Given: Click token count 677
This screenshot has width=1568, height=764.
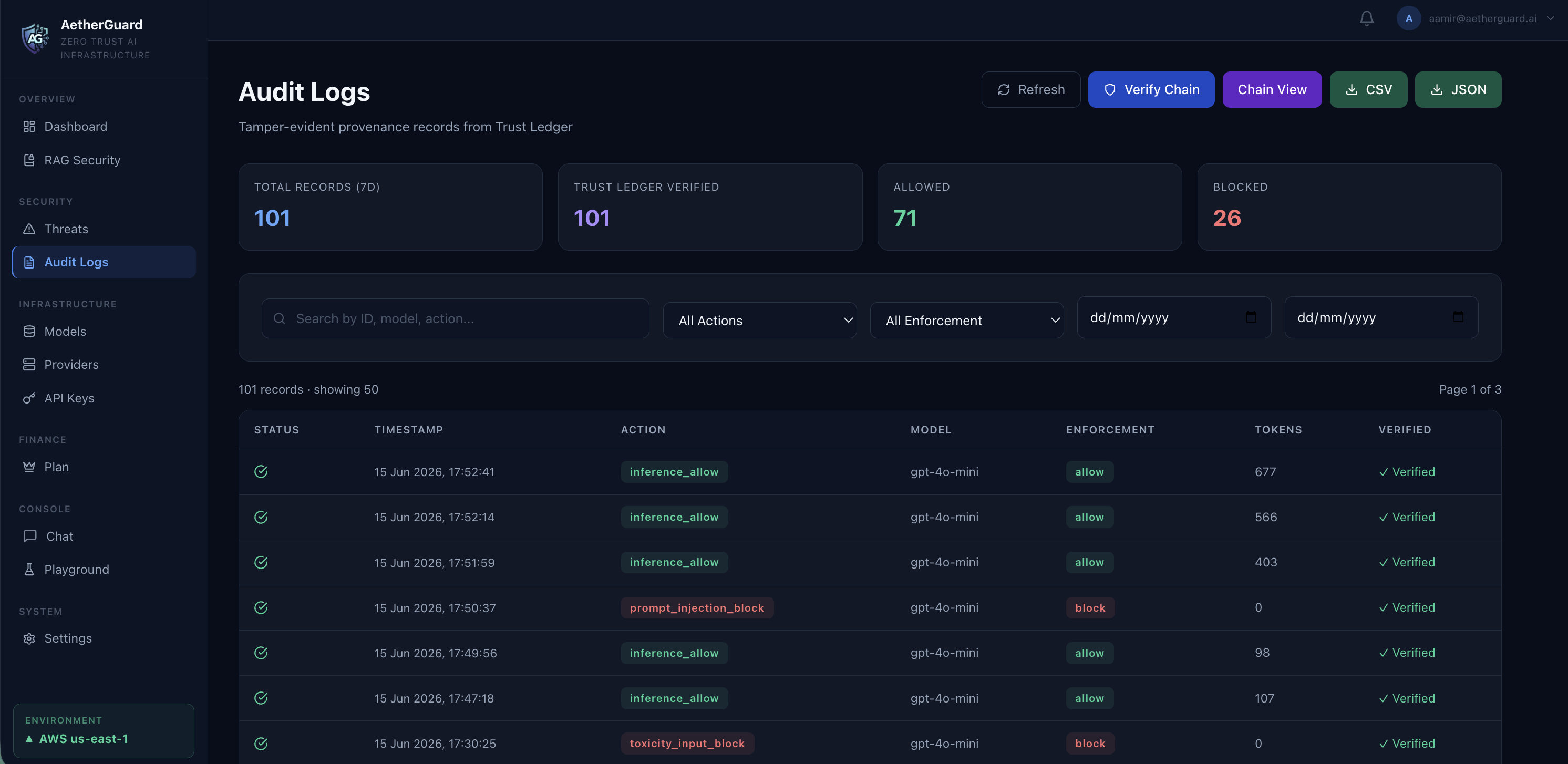Looking at the screenshot, I should [x=1265, y=472].
